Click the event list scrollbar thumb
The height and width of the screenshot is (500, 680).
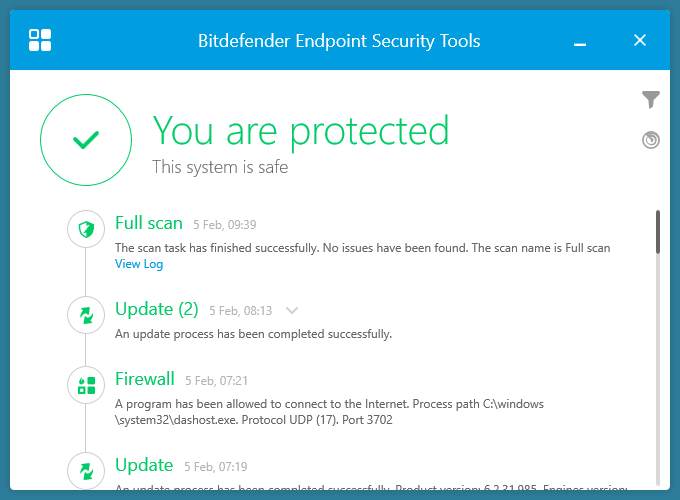(657, 232)
